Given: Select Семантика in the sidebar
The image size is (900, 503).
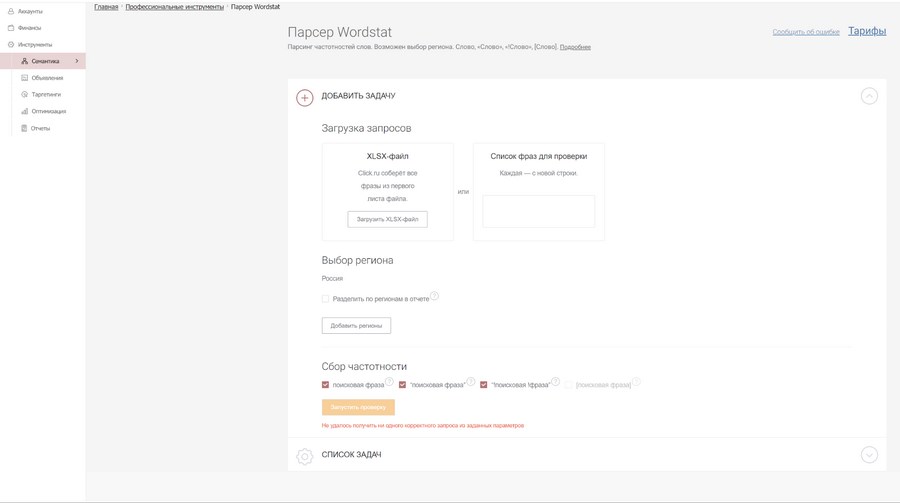Looking at the screenshot, I should 42,61.
